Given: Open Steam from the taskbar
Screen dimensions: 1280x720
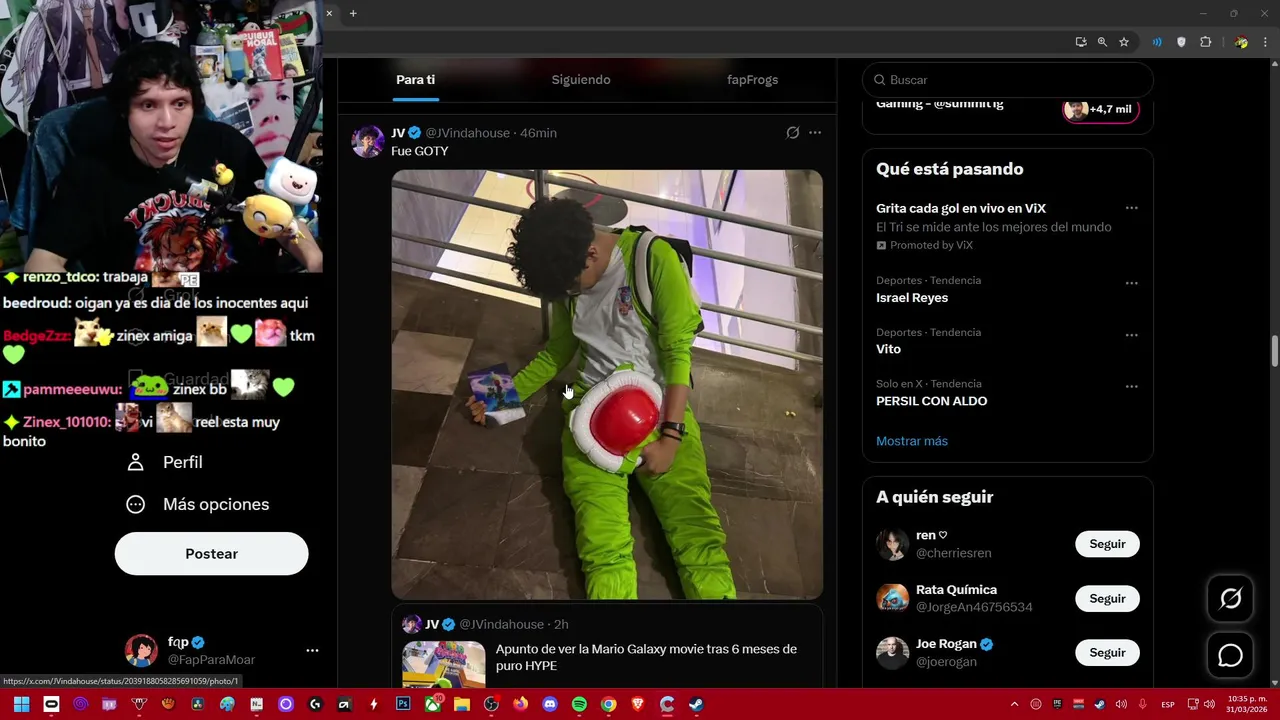Looking at the screenshot, I should point(696,704).
